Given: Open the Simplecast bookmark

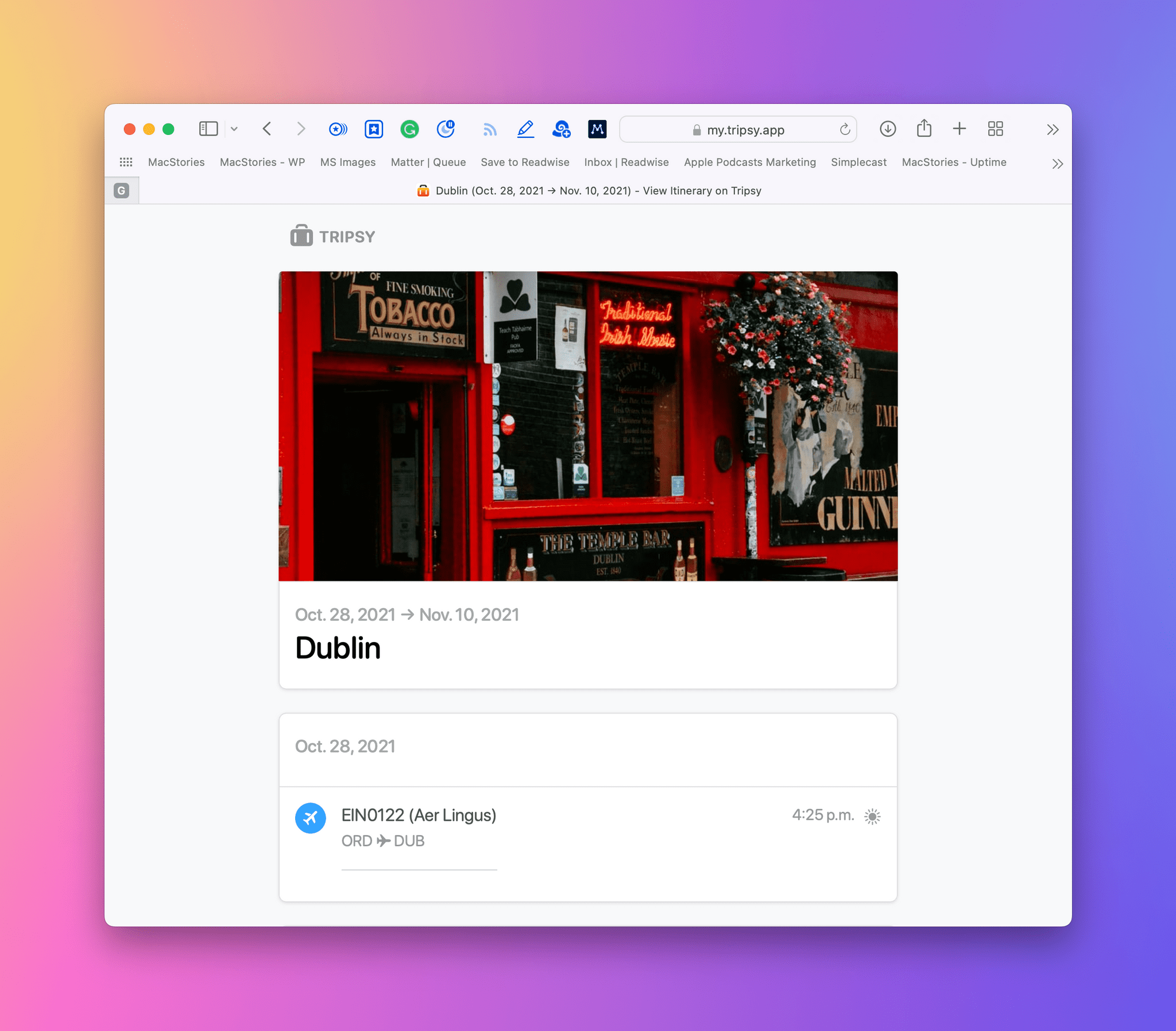Looking at the screenshot, I should (858, 162).
